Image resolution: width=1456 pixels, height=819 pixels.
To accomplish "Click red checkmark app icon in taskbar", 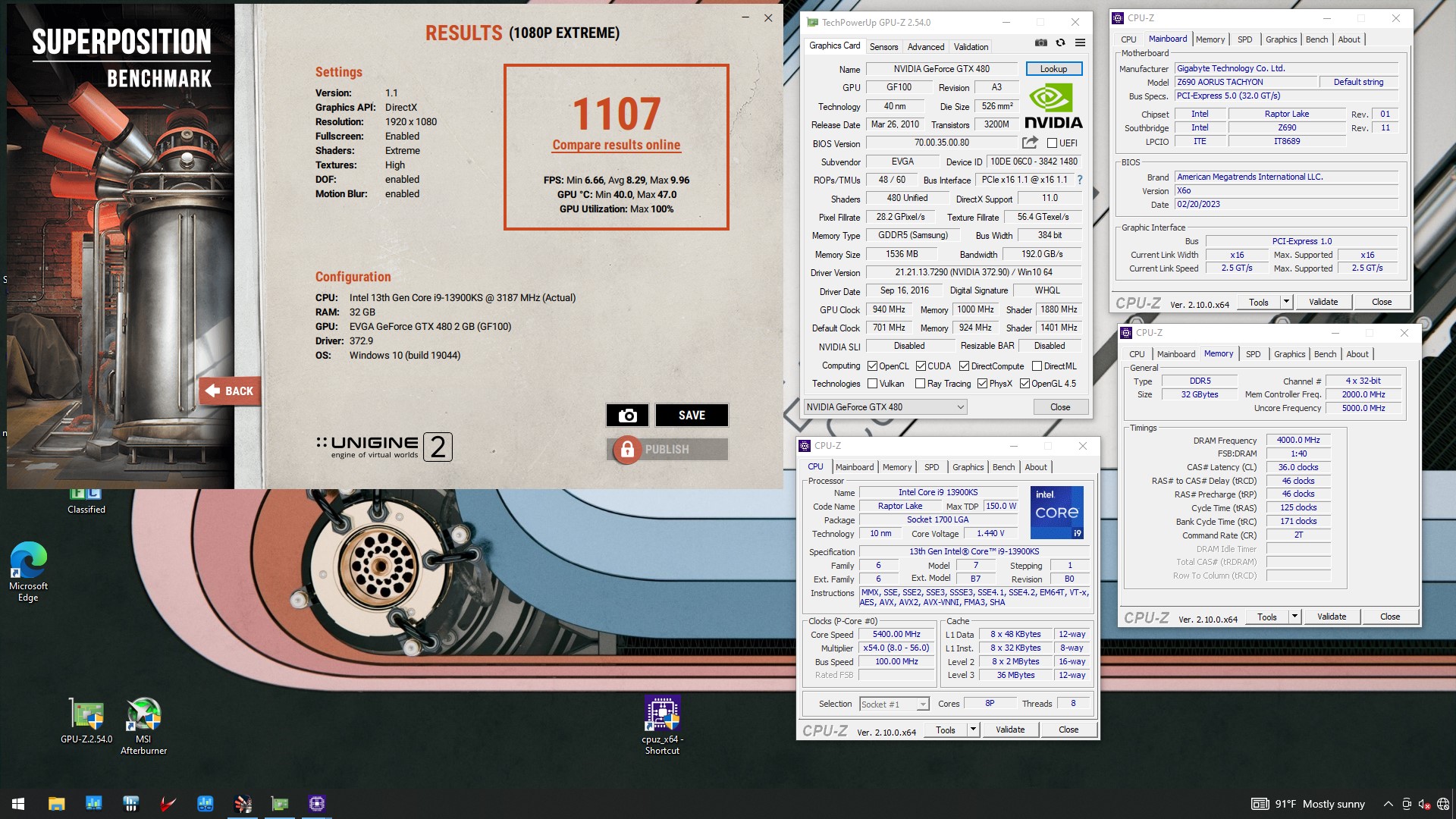I will coord(168,803).
